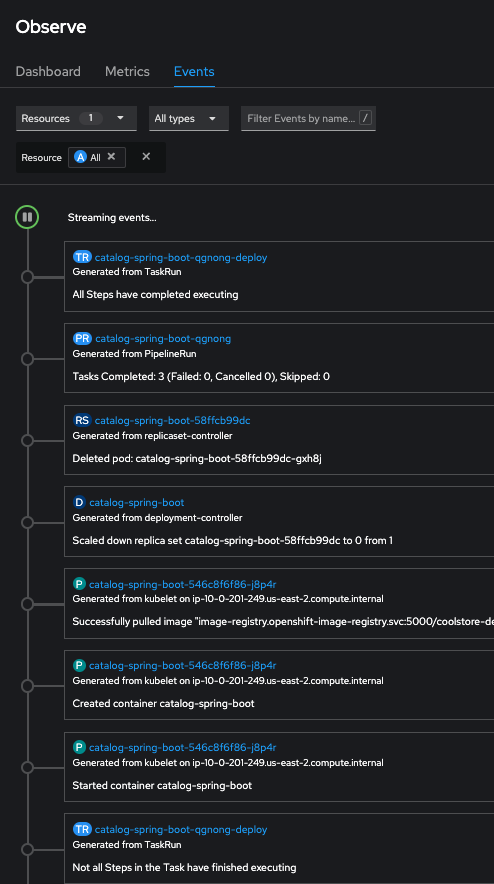Viewport: 494px width, 884px height.
Task: Switch to the Metrics tab
Action: [x=127, y=72]
